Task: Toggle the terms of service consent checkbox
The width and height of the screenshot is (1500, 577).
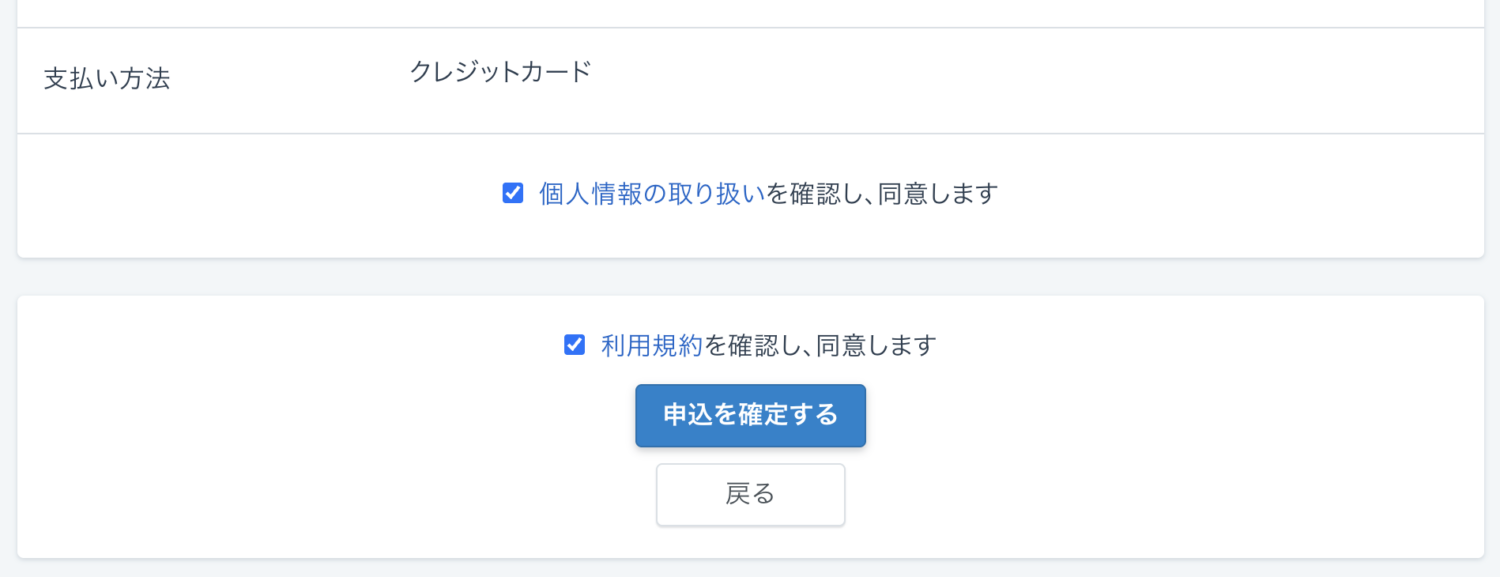Action: [573, 345]
